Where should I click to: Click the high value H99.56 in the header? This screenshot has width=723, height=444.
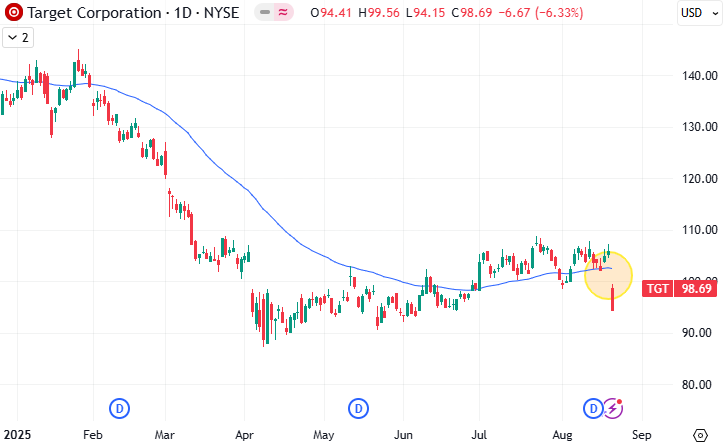[379, 13]
